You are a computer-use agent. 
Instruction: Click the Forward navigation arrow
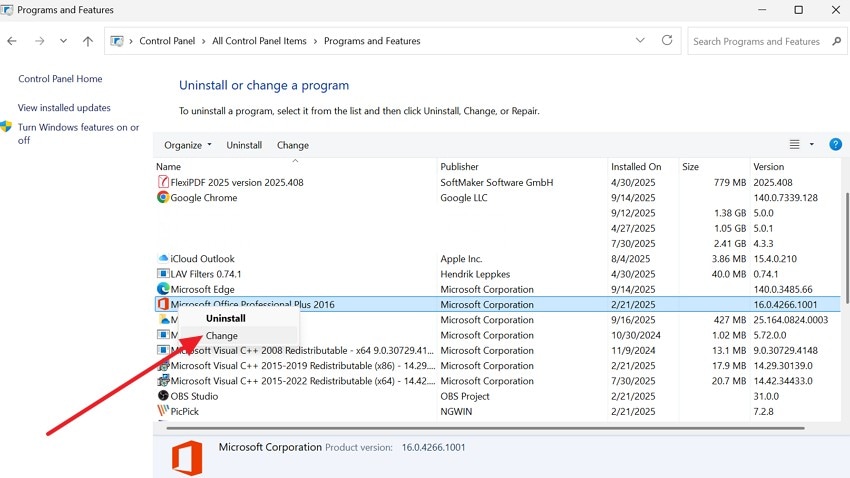pos(39,41)
